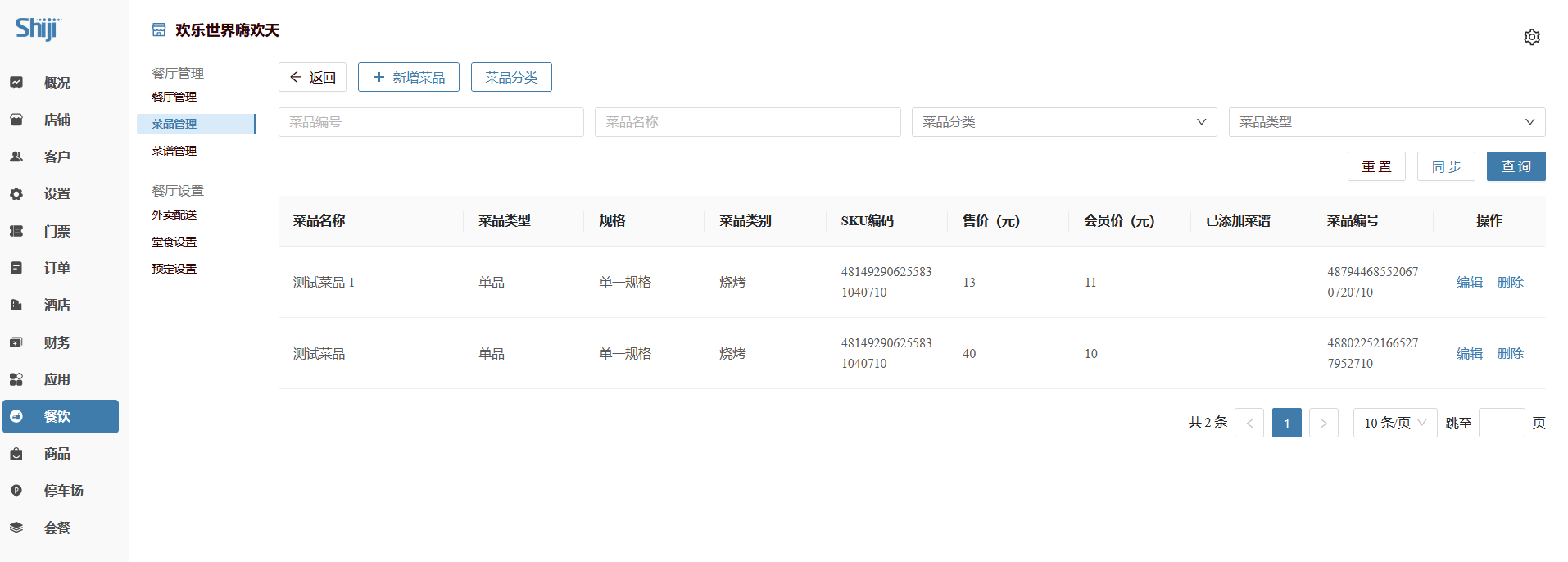Image resolution: width=1568 pixels, height=562 pixels.
Task: Open 外卖配送 settings menu item
Action: (x=174, y=215)
